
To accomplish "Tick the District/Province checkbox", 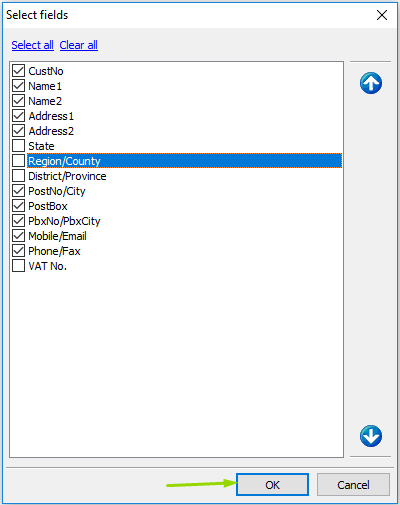I will (x=19, y=176).
